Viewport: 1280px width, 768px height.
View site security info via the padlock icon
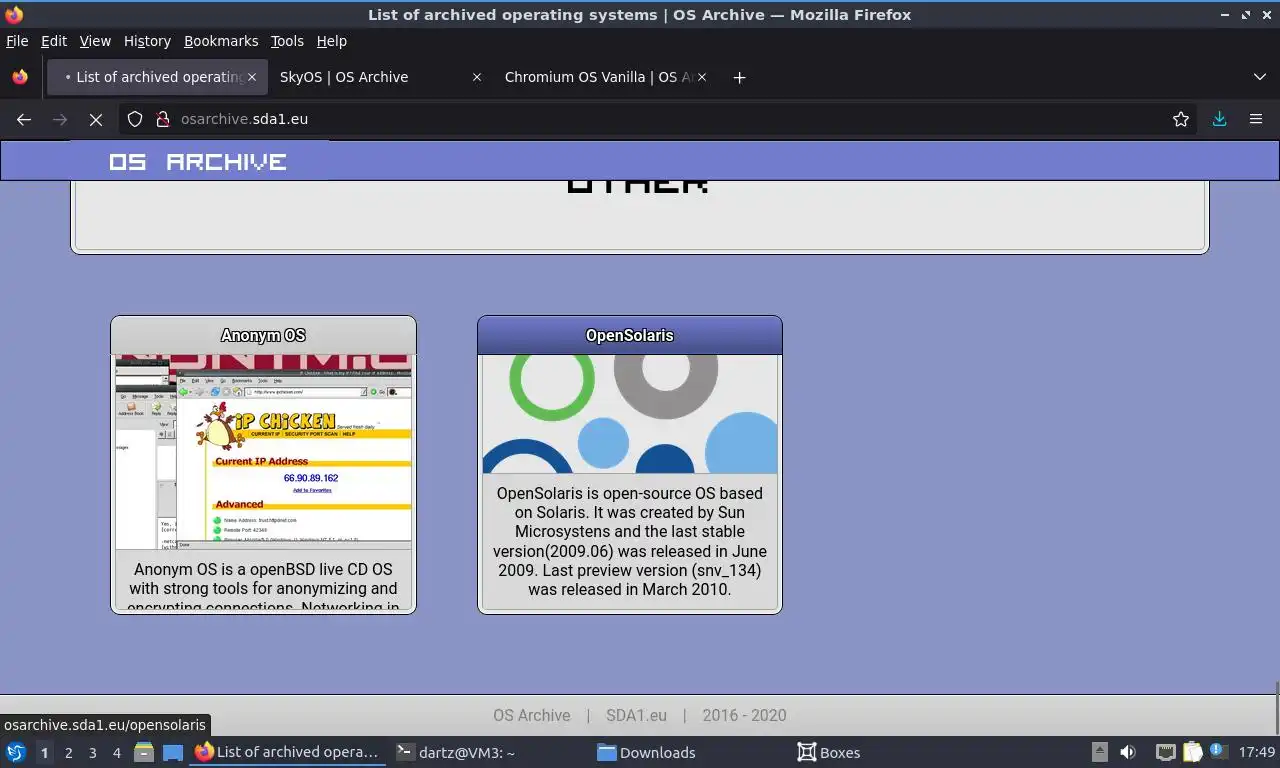163,119
